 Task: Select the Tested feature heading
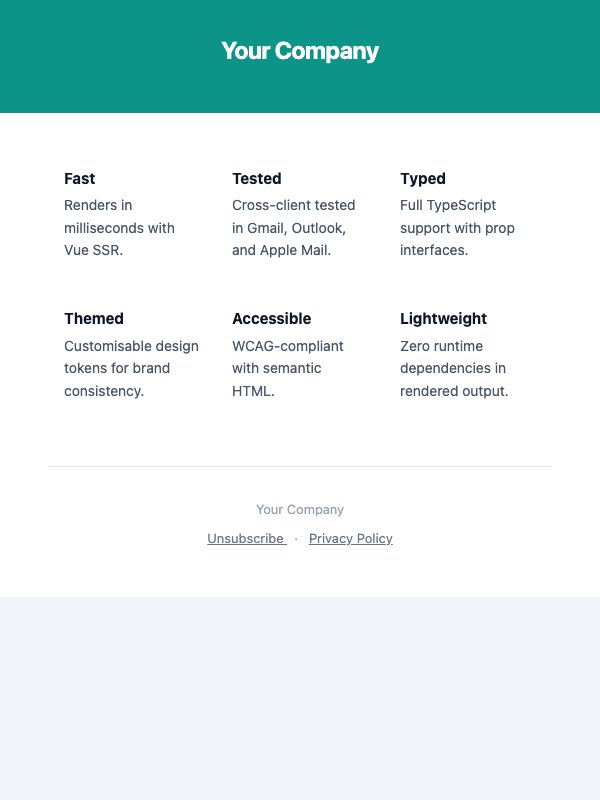(256, 178)
